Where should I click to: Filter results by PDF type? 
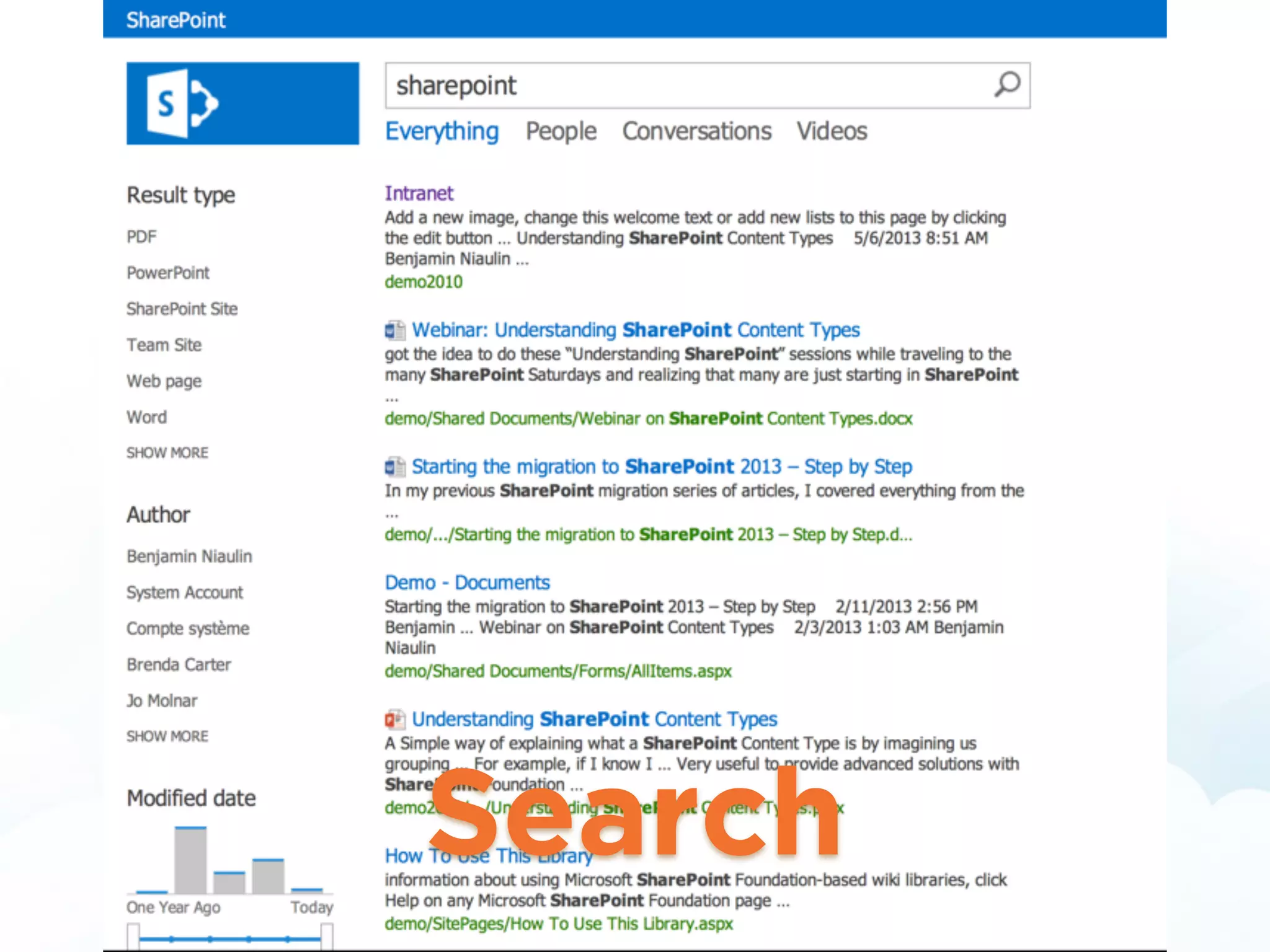coord(141,237)
